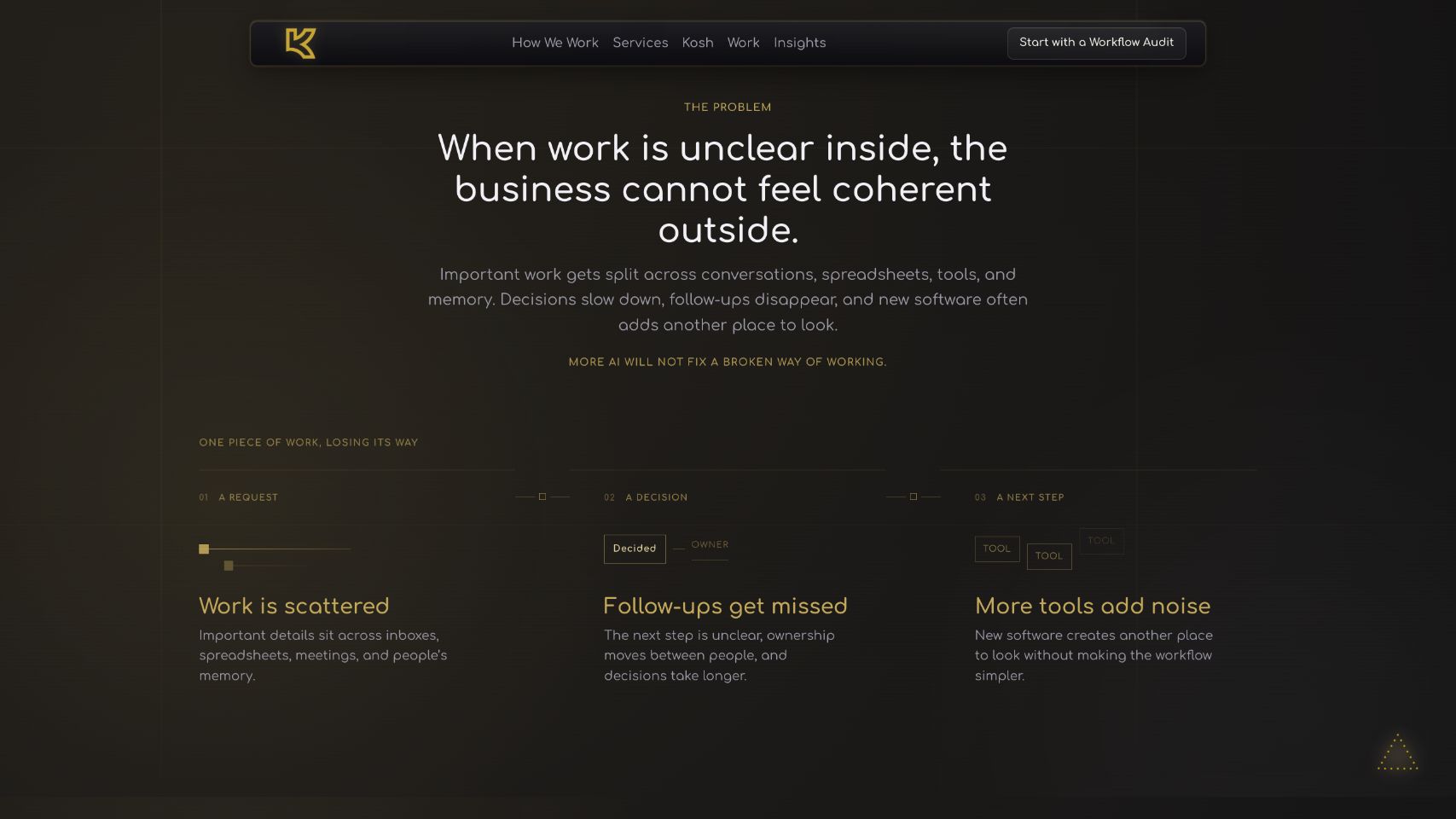
Task: Select Work in the top navigation
Action: point(743,43)
